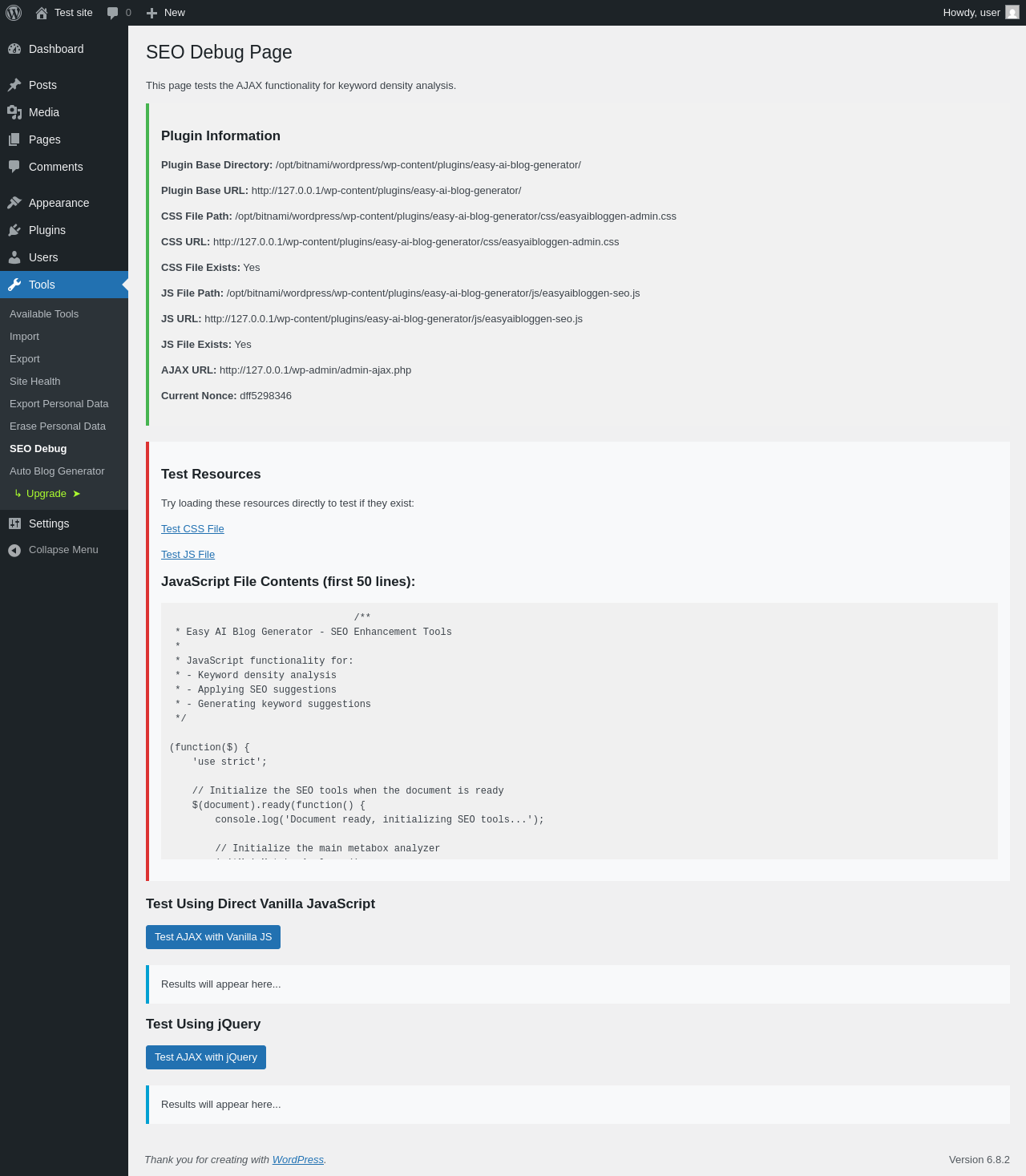Open Appearance menu
This screenshot has height=1176, width=1026.
point(64,203)
